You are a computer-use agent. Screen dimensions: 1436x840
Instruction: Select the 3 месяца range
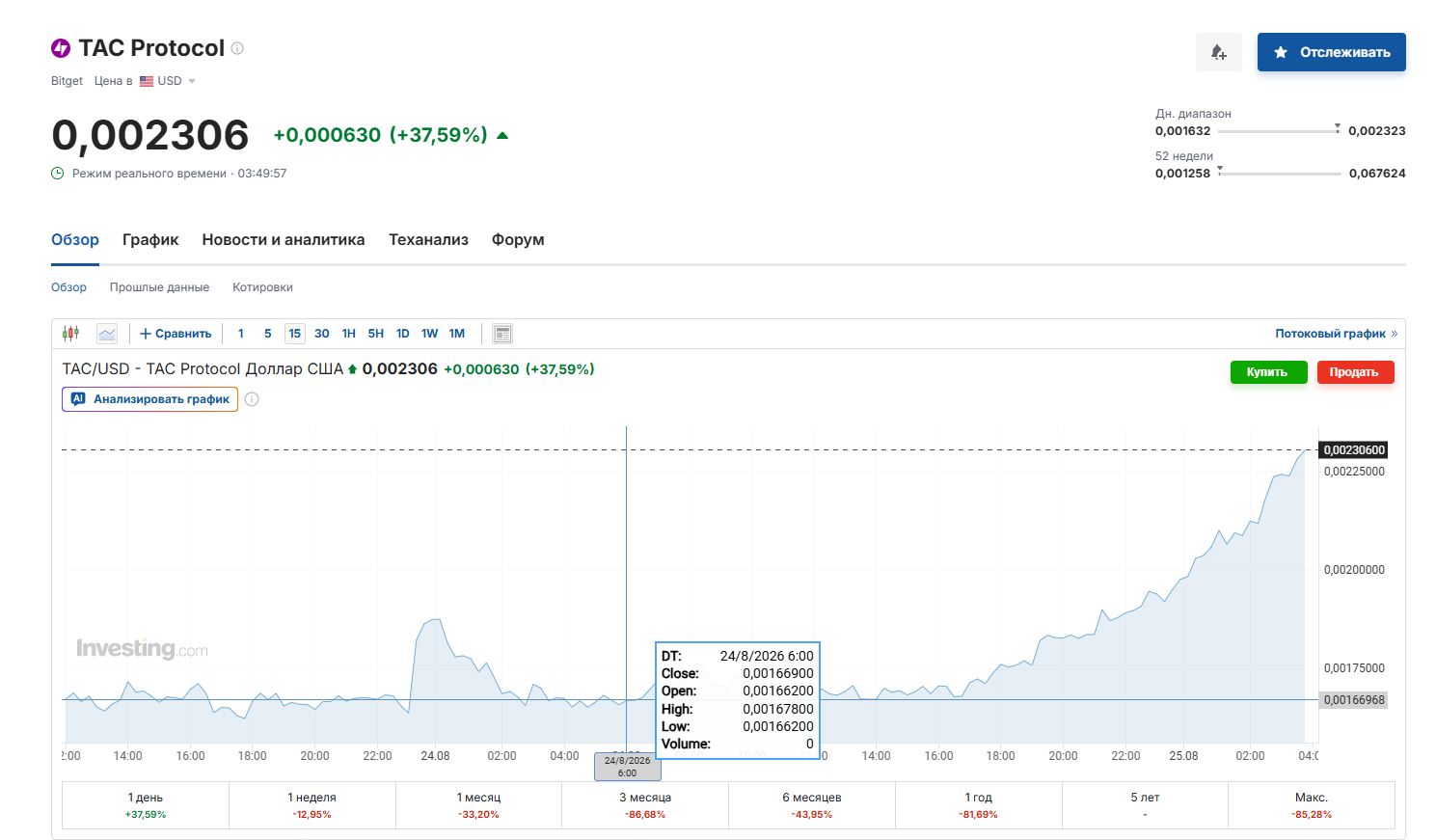645,805
